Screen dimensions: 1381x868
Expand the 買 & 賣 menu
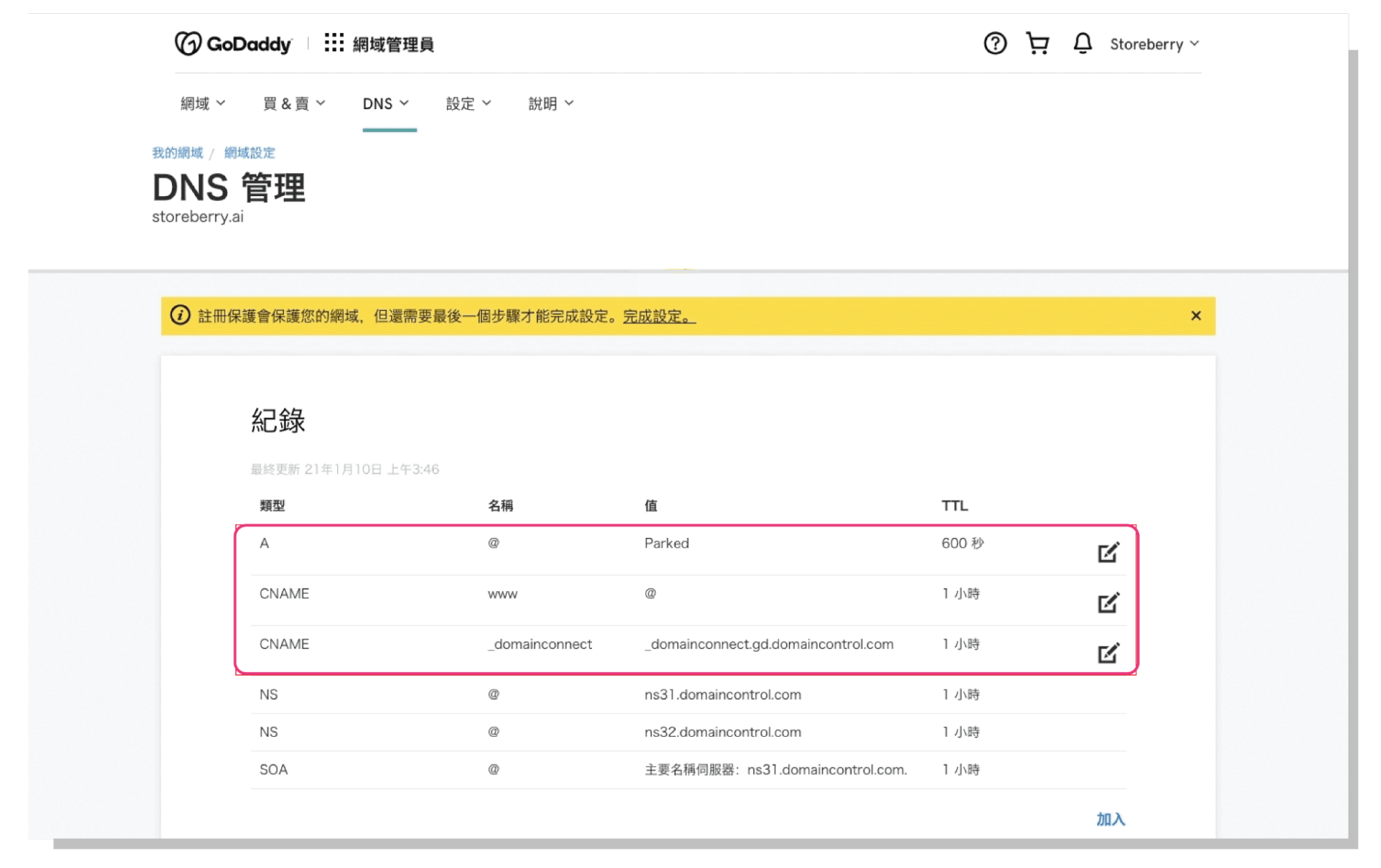click(x=294, y=104)
